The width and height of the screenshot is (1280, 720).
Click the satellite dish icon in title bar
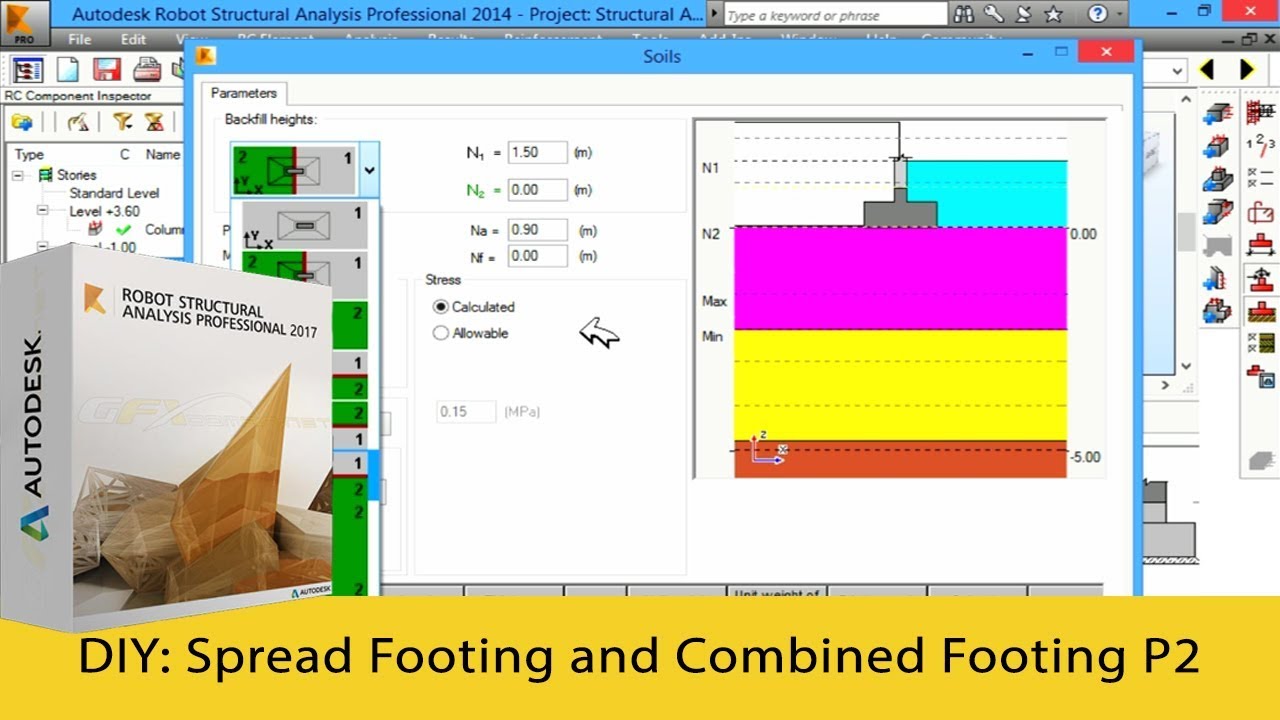point(1022,14)
